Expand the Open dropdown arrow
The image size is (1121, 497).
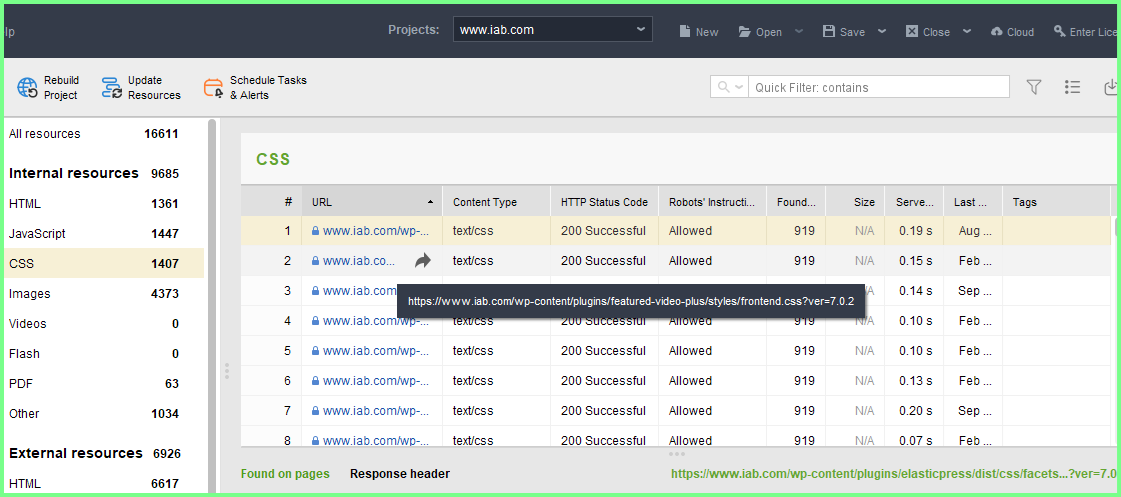[x=799, y=31]
